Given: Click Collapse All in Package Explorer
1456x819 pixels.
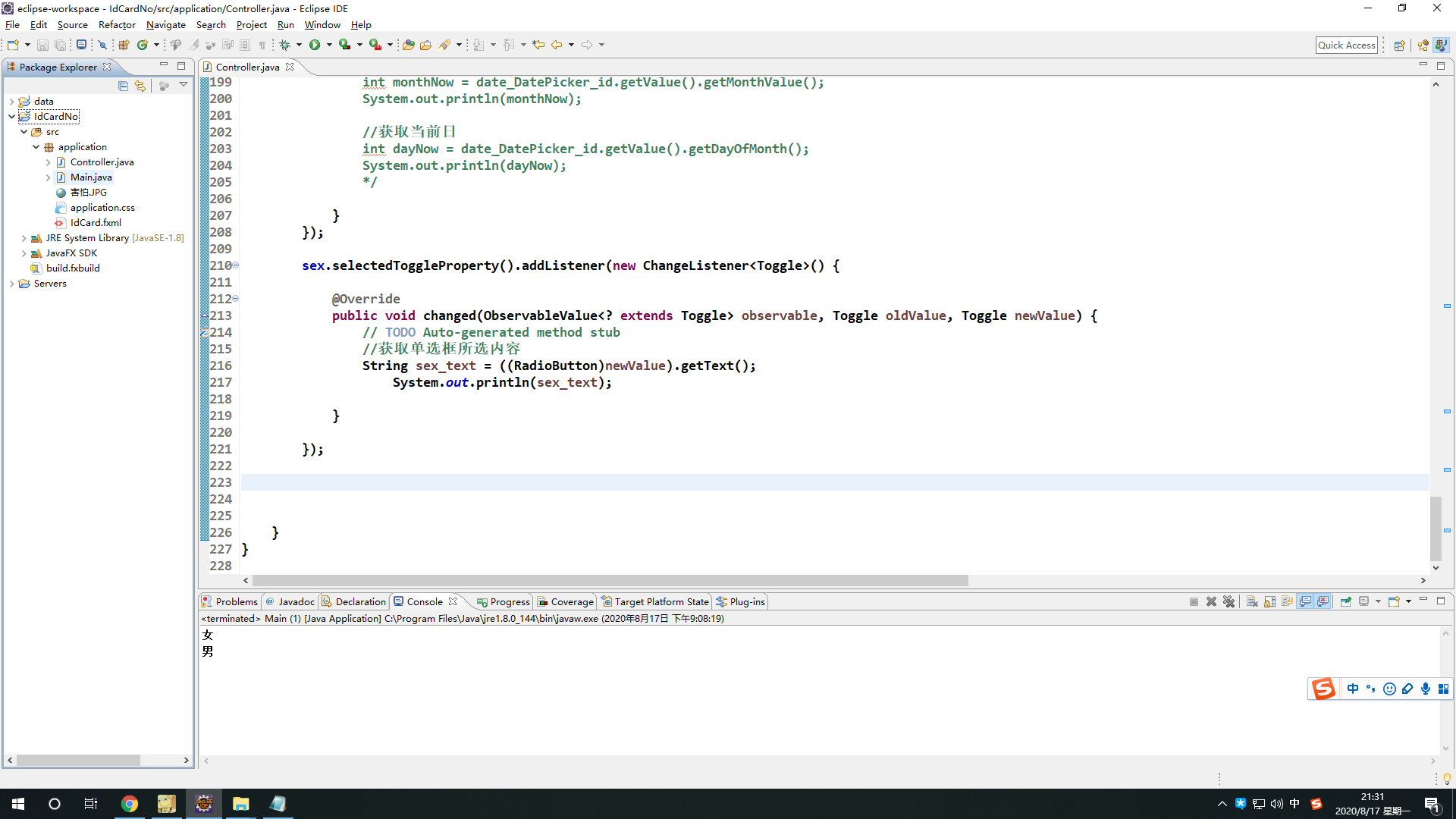Looking at the screenshot, I should 123,86.
